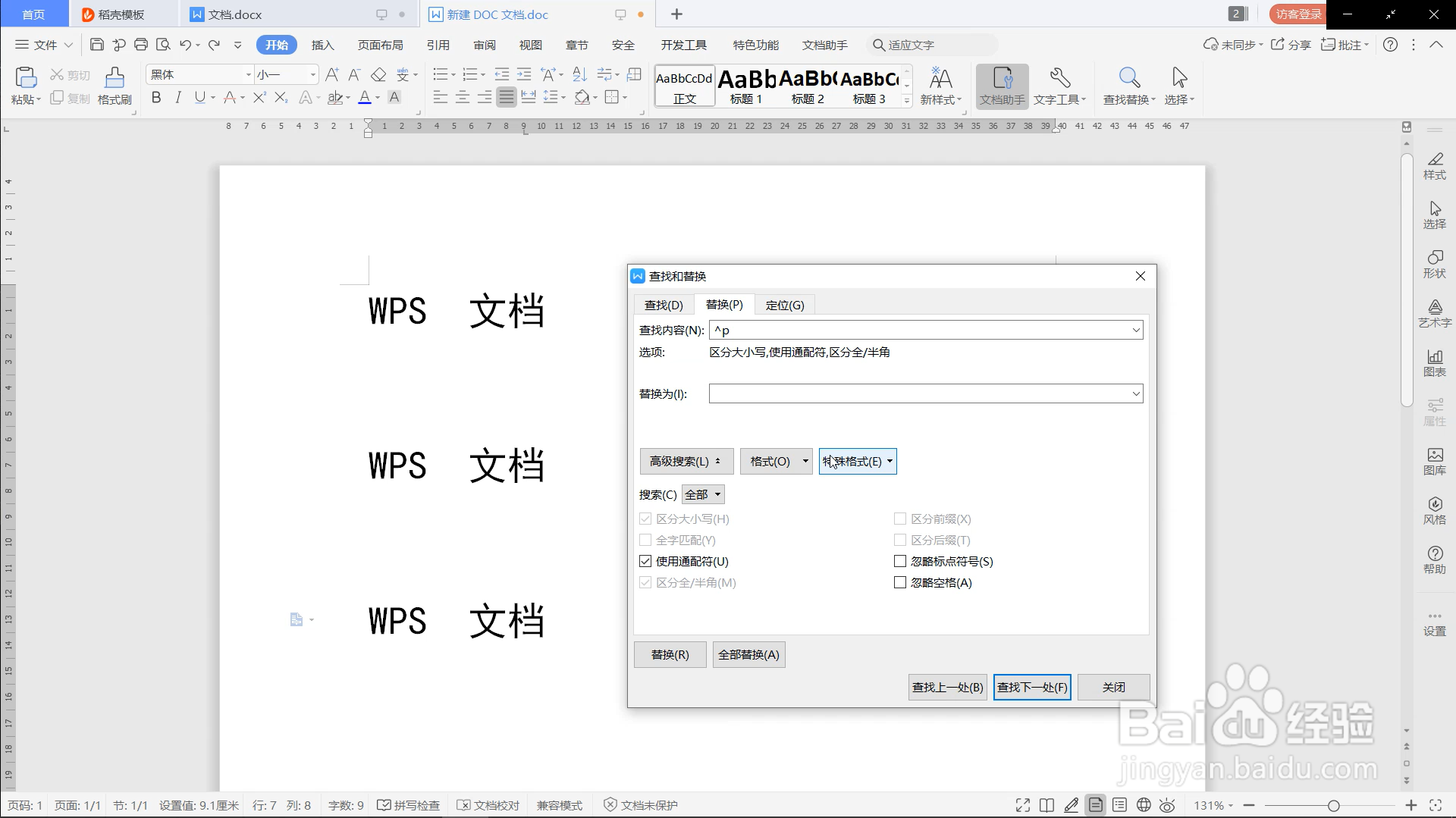Run 拼写检查 from the status bar
The width and height of the screenshot is (1456, 818).
408,805
